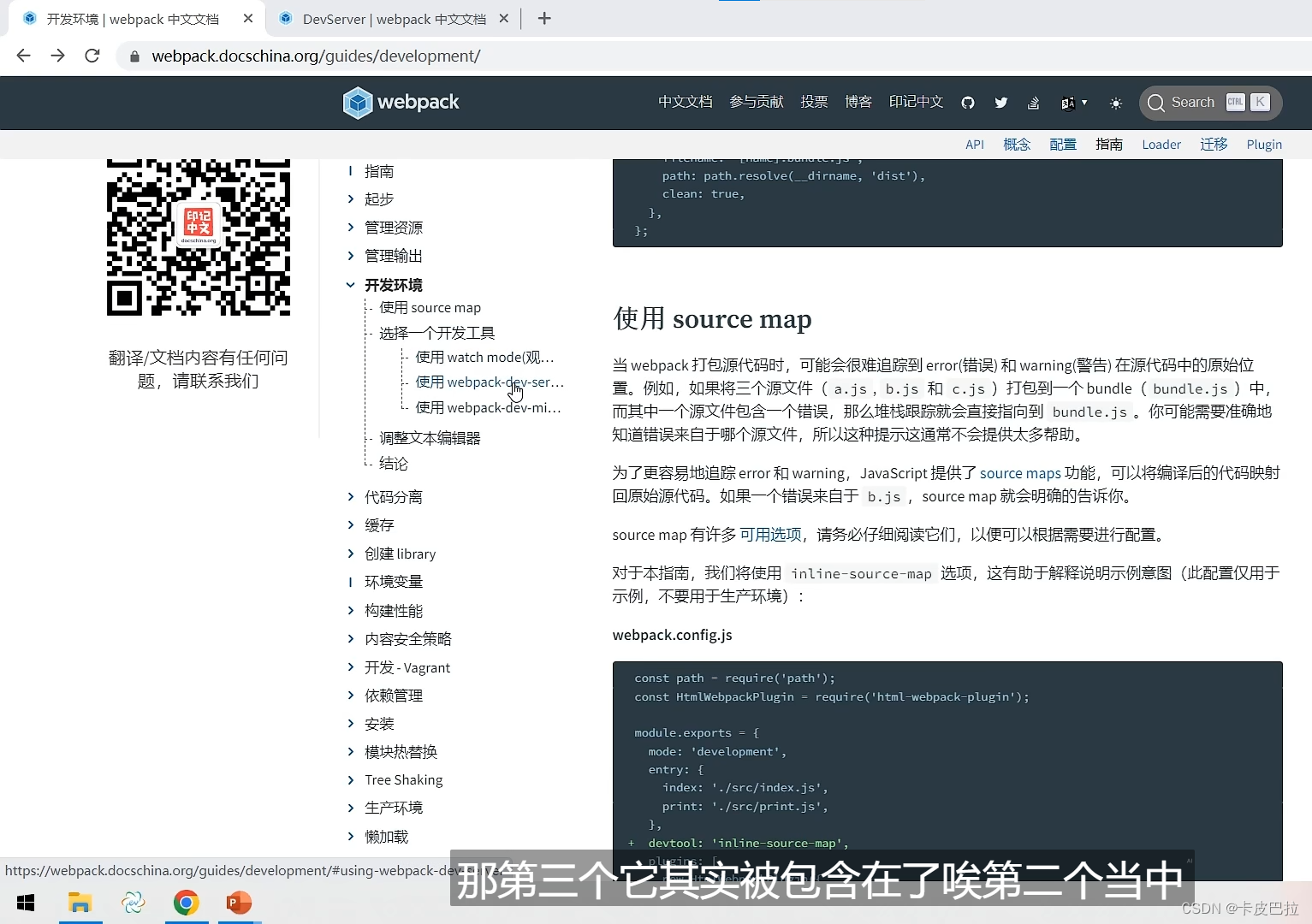Expand the 模块热替换 sidebar chevron
The image size is (1312, 924).
pos(350,752)
